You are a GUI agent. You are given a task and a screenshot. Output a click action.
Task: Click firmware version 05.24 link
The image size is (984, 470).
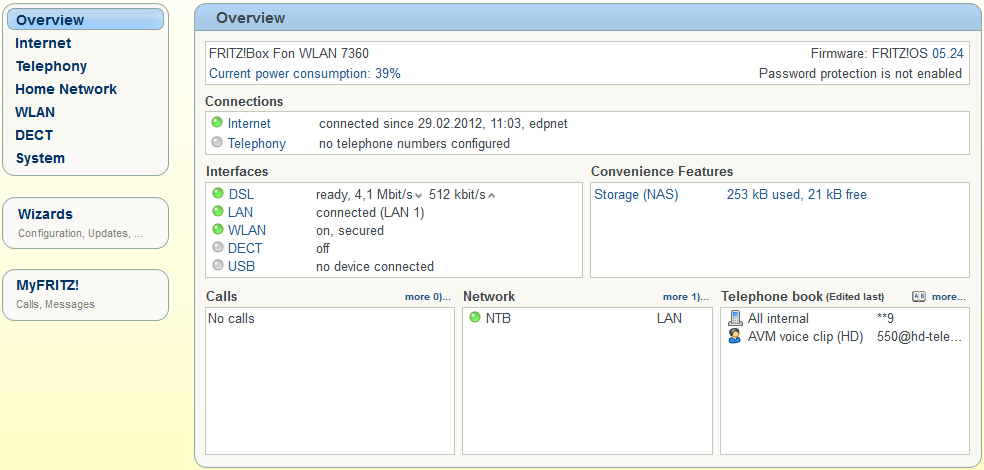click(948, 53)
